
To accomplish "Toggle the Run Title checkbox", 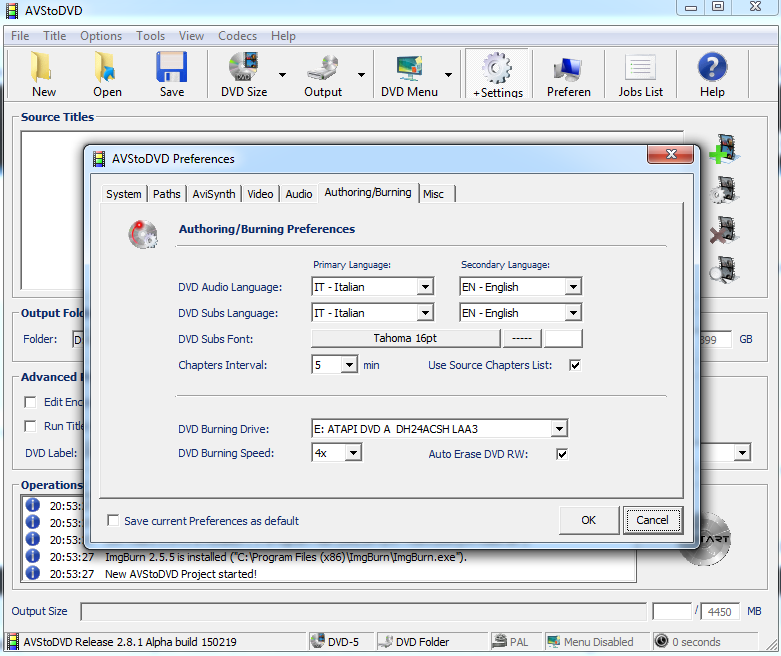I will pyautogui.click(x=30, y=426).
